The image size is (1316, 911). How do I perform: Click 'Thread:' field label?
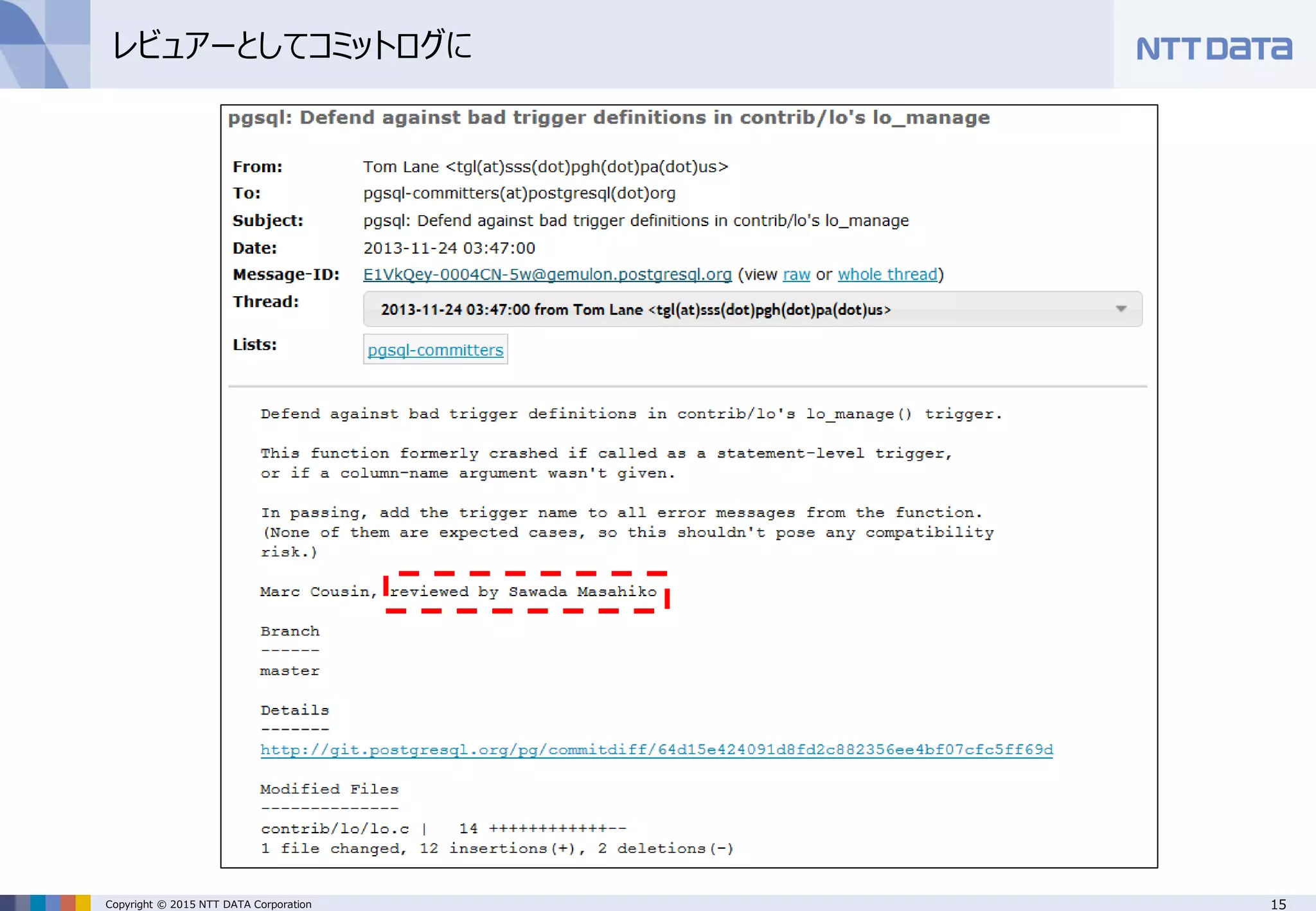[x=265, y=302]
